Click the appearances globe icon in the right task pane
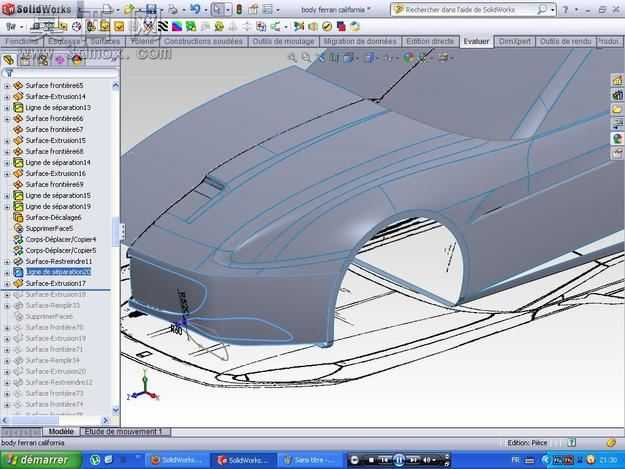Viewport: 625px width, 469px height. click(617, 139)
